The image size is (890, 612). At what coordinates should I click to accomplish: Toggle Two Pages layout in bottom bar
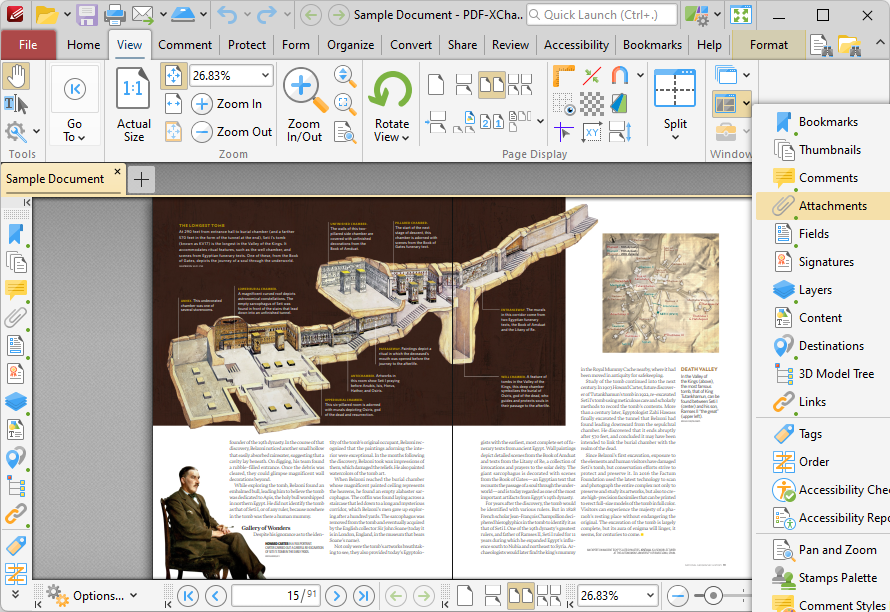tap(520, 596)
